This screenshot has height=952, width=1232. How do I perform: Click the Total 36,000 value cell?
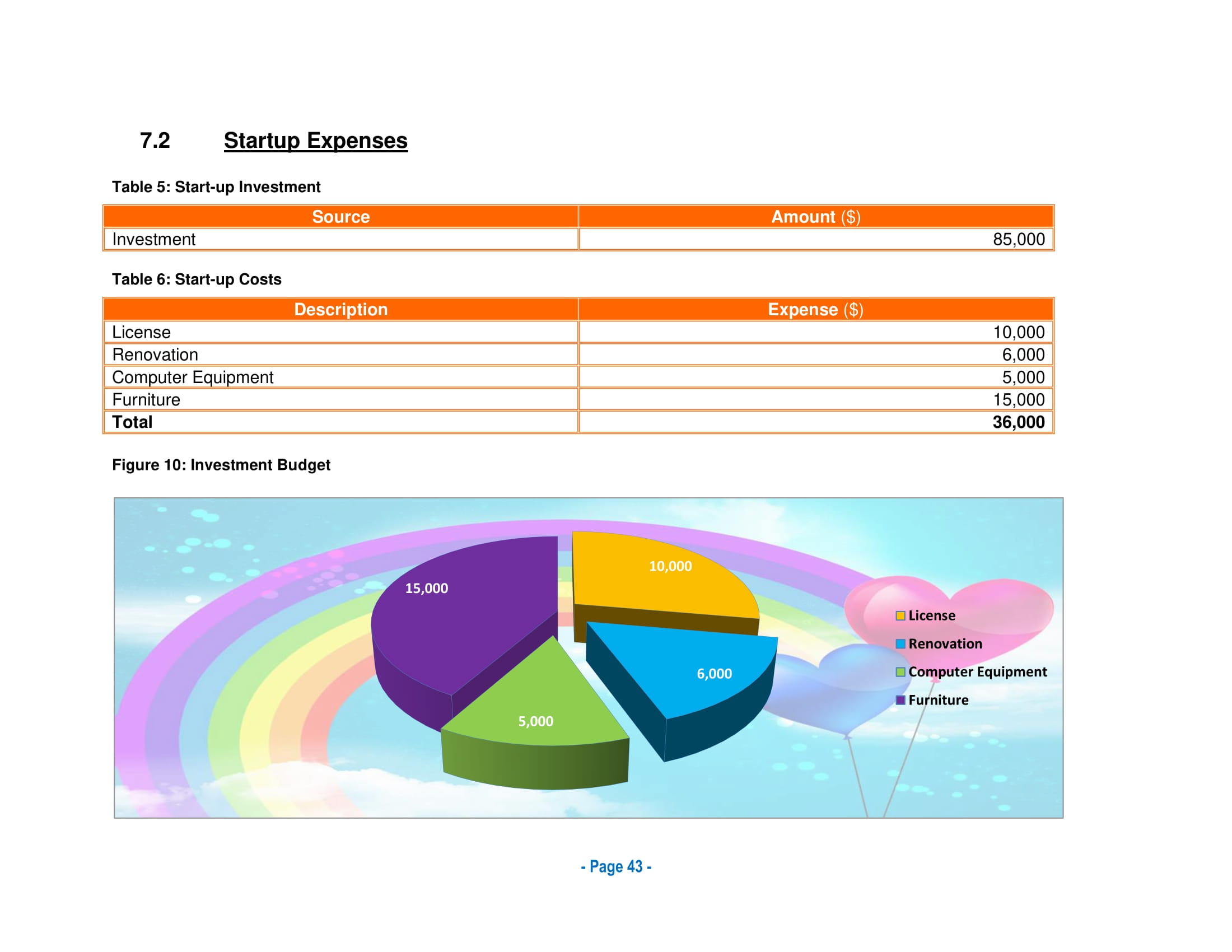tap(1018, 422)
